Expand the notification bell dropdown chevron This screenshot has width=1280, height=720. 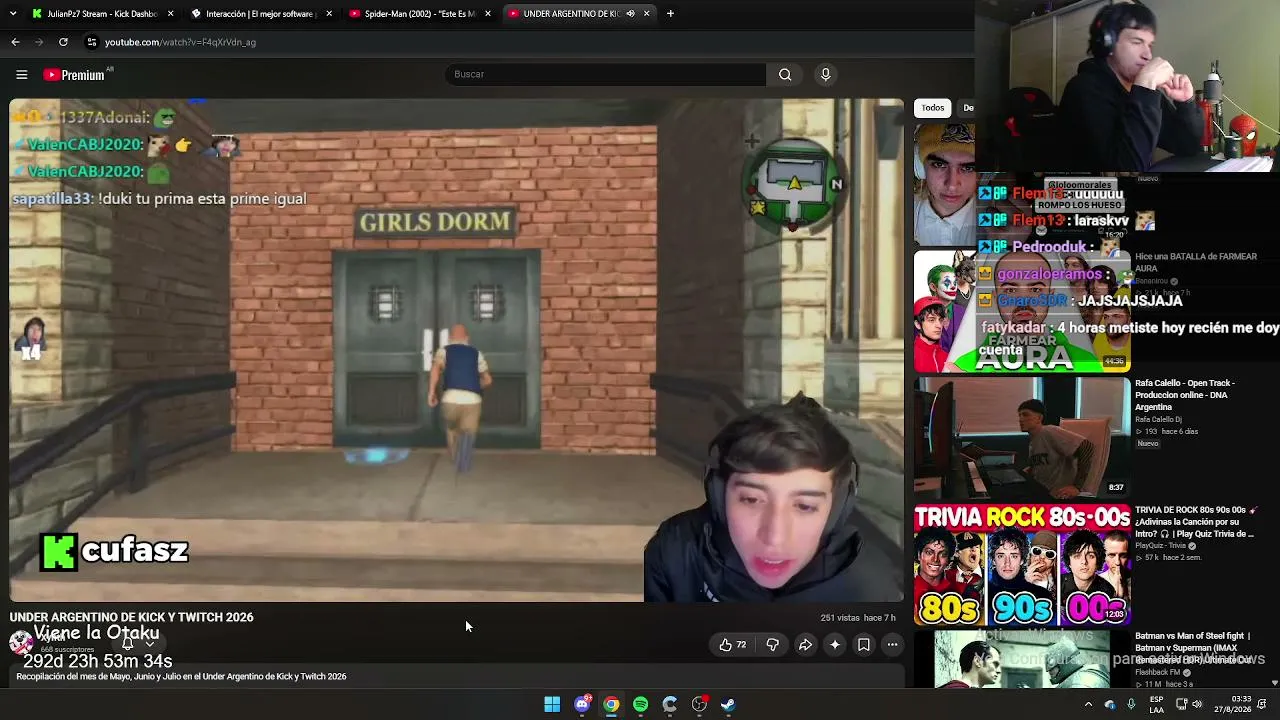tap(150, 644)
